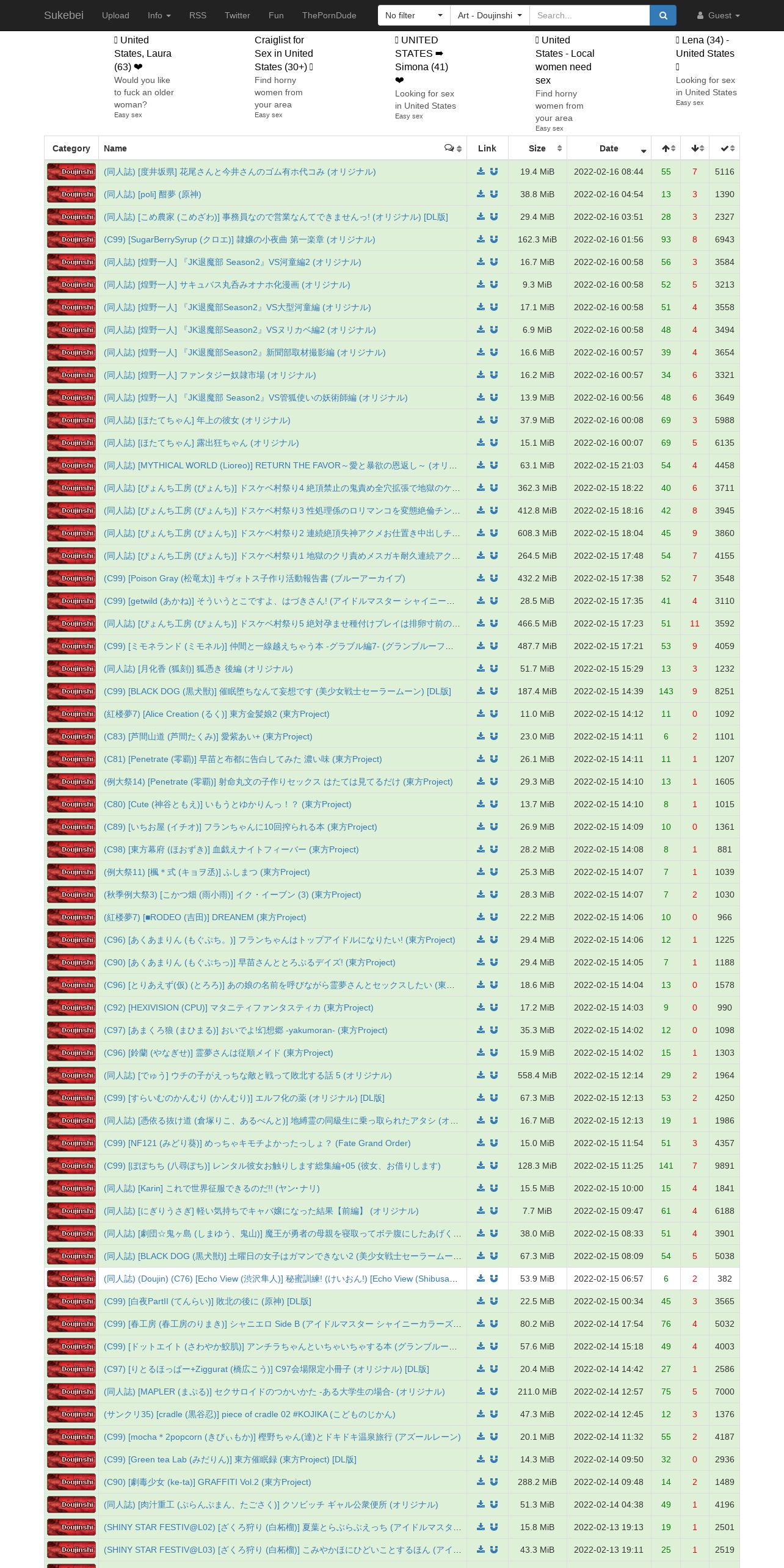Open the Green tea Lab torrent dated 2022-02-14 09:50
This screenshot has width=784, height=1568.
(x=230, y=1459)
